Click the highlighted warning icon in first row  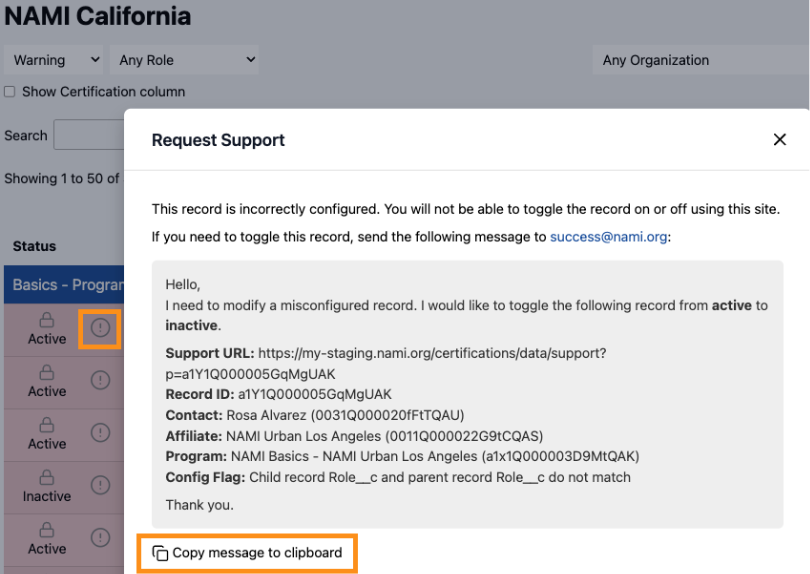click(100, 328)
